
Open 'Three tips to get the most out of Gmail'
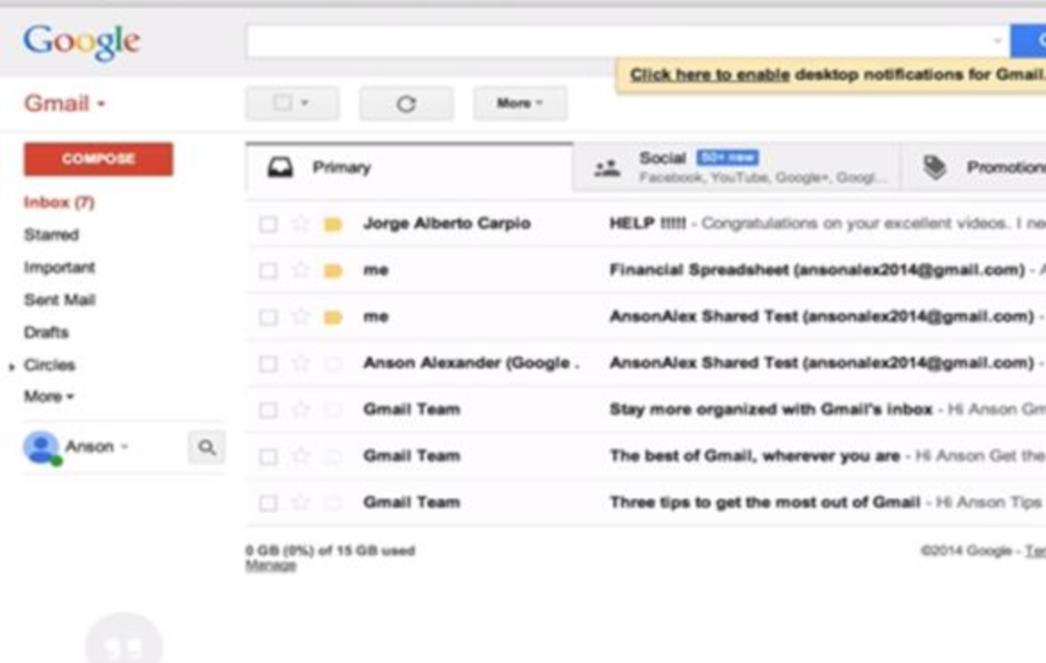[x=765, y=502]
